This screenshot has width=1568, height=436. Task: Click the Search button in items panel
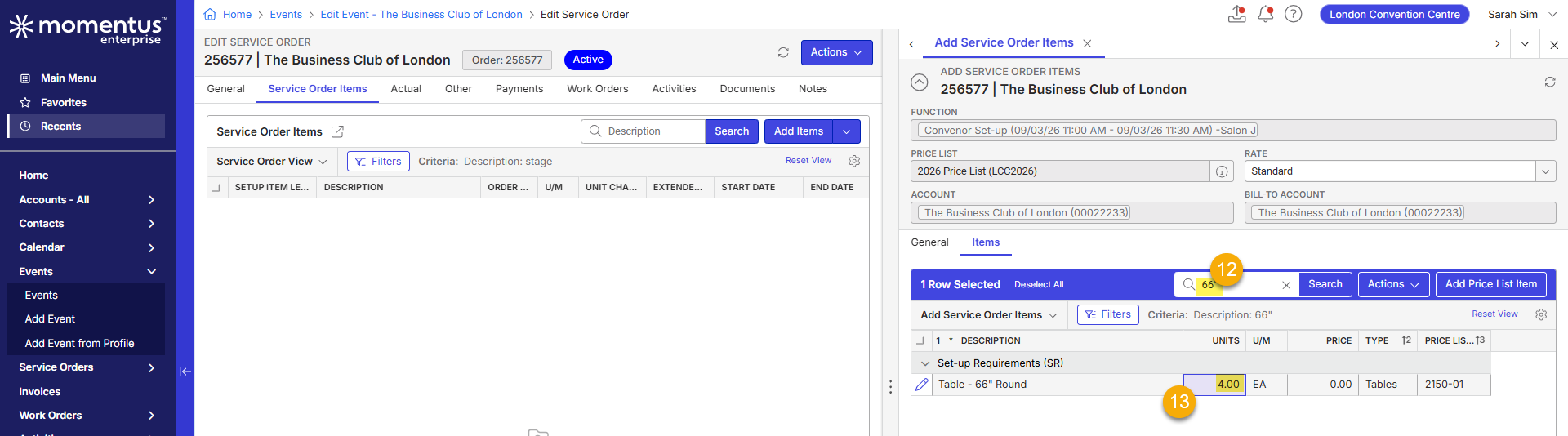tap(1325, 284)
